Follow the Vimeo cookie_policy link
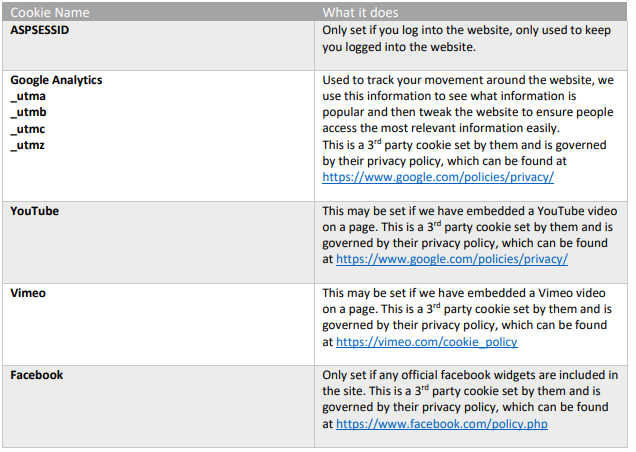The height and width of the screenshot is (452, 636). tap(426, 342)
